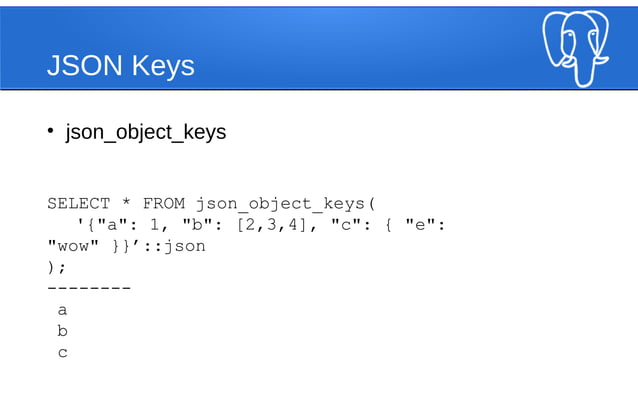Image resolution: width=638 pixels, height=406 pixels.
Task: Click result row c
Action: point(63,353)
